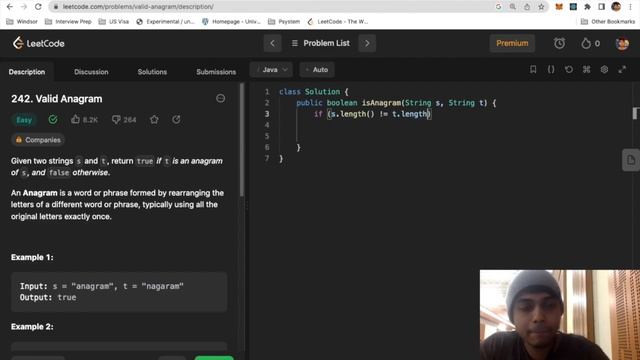Open the Psystem bookmark folder
This screenshot has height=360, width=640.
pyautogui.click(x=284, y=22)
